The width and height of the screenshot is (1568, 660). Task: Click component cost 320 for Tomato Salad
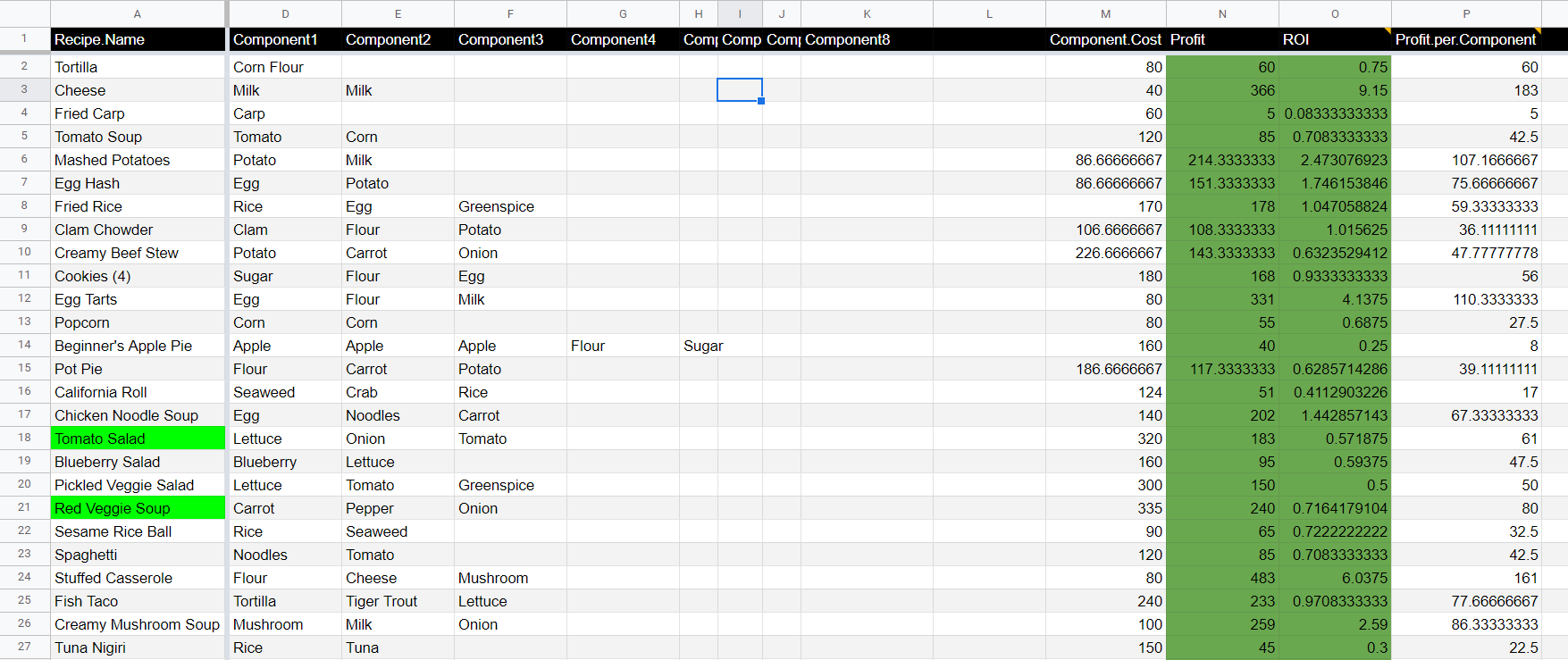point(1106,439)
